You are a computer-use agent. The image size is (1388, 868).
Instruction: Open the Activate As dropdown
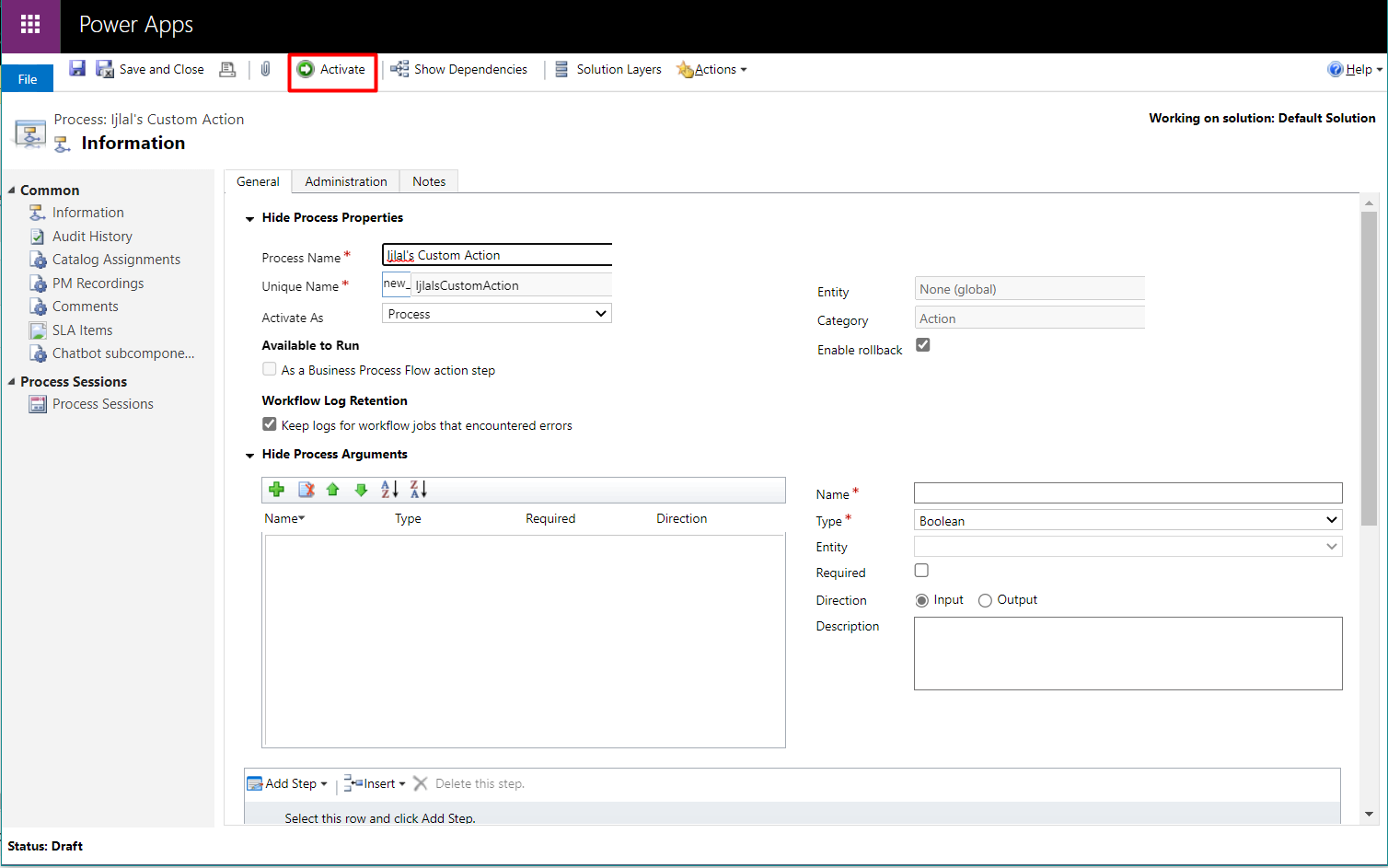click(497, 314)
